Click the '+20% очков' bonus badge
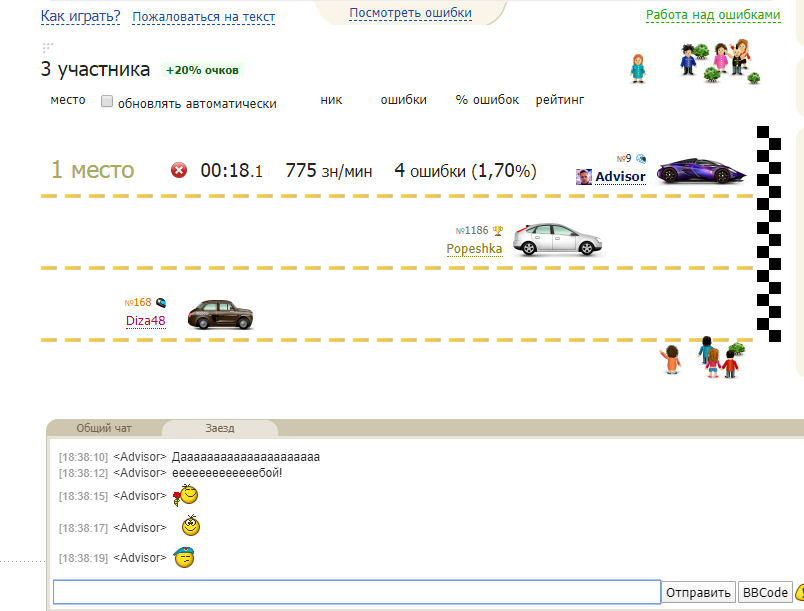804x611 pixels. coord(202,70)
